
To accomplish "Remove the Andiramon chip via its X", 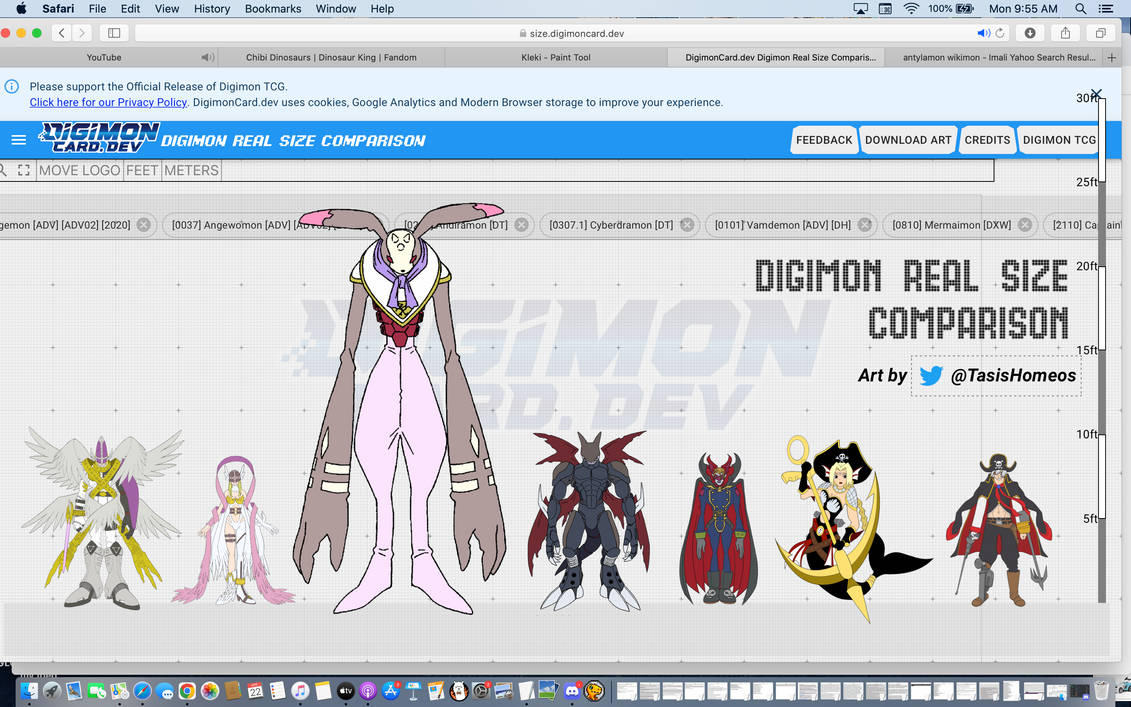I will [x=522, y=225].
